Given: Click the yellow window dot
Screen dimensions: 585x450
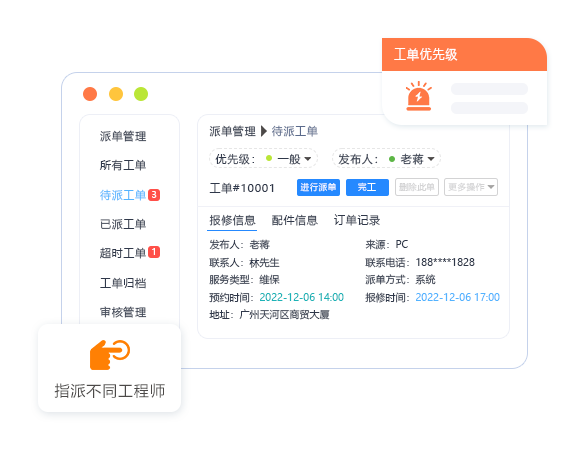Looking at the screenshot, I should 116,94.
